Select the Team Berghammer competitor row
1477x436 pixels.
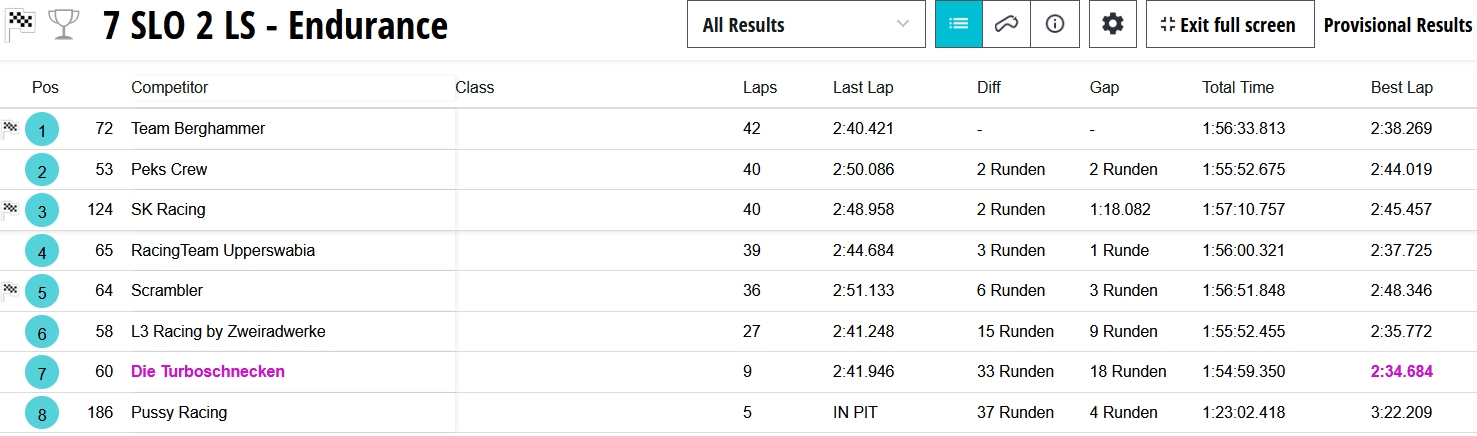(x=198, y=129)
